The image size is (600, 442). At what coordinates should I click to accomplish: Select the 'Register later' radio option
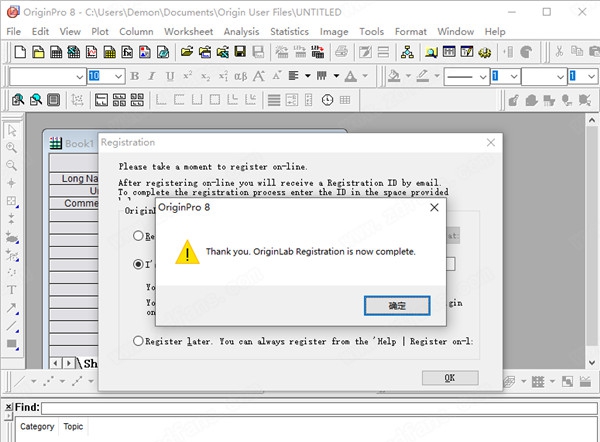pyautogui.click(x=138, y=341)
